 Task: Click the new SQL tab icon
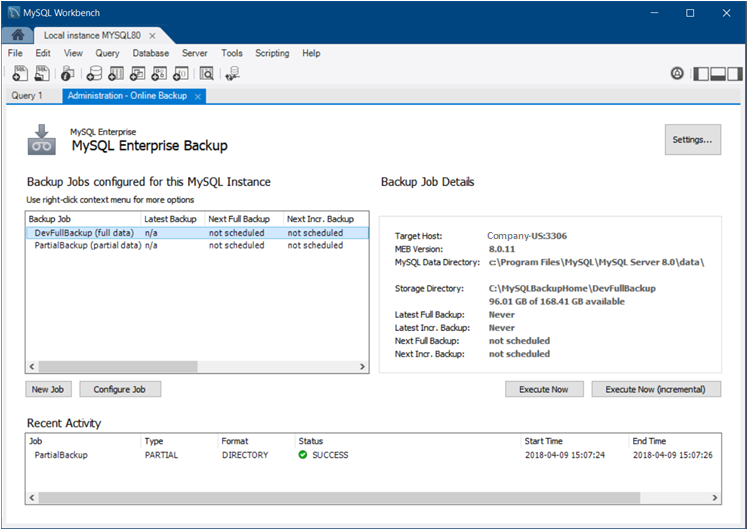20,73
